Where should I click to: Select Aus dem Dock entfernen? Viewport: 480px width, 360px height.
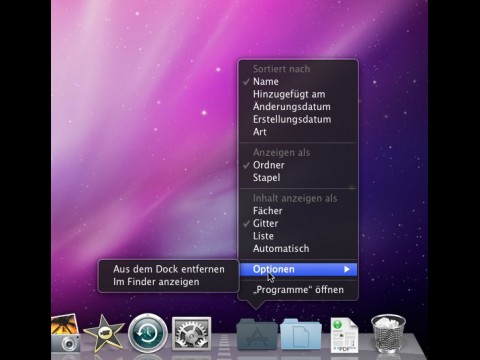pos(169,269)
